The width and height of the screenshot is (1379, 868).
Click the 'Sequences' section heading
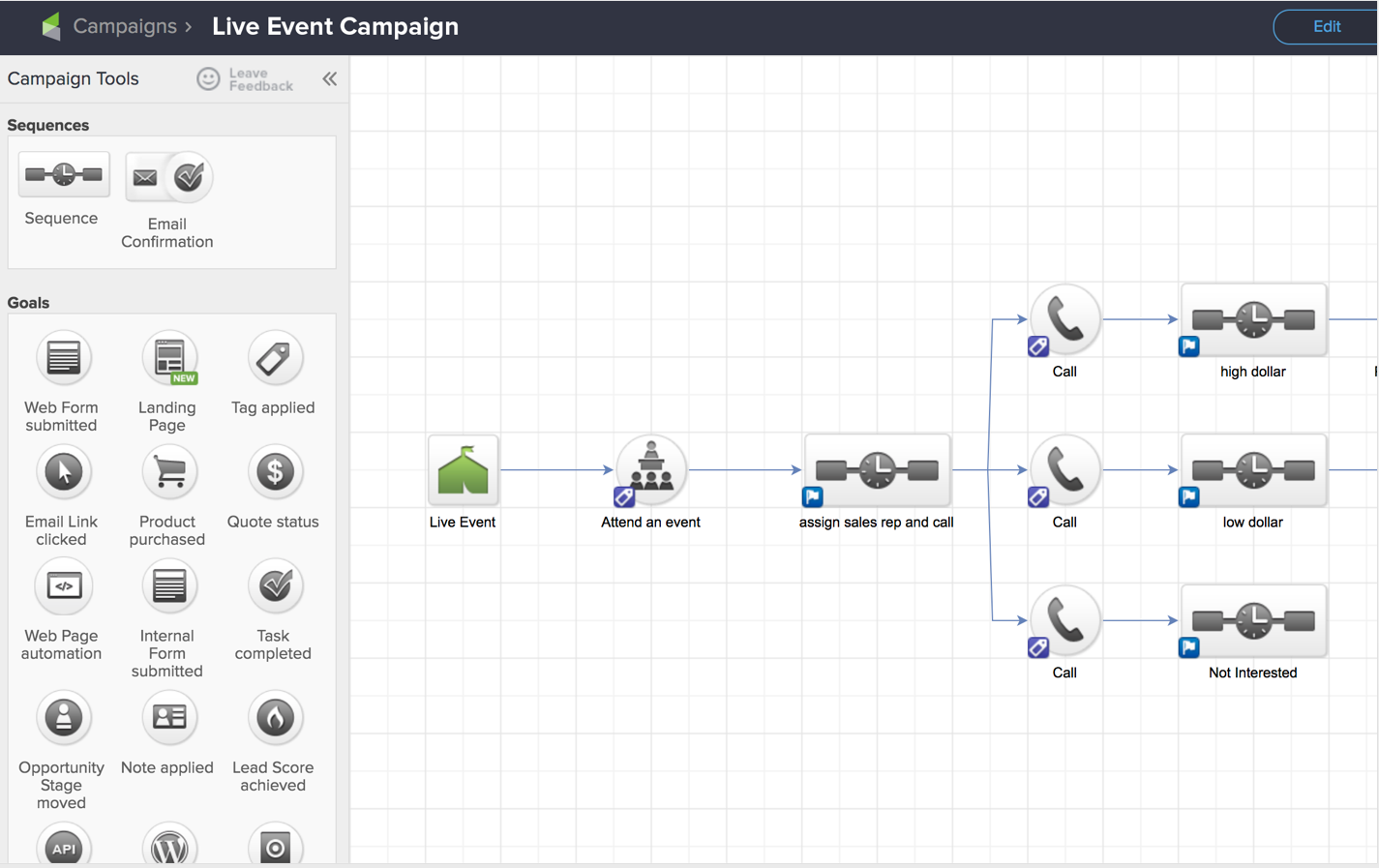click(48, 125)
